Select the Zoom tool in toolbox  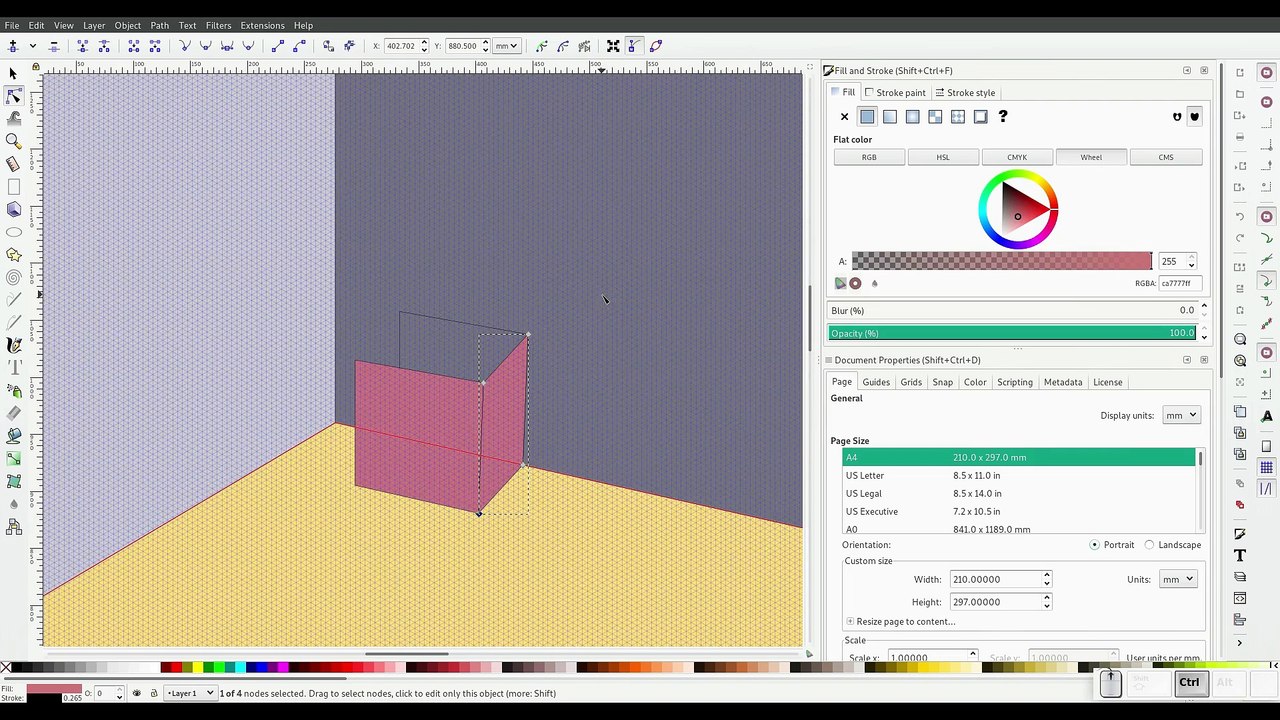click(13, 141)
